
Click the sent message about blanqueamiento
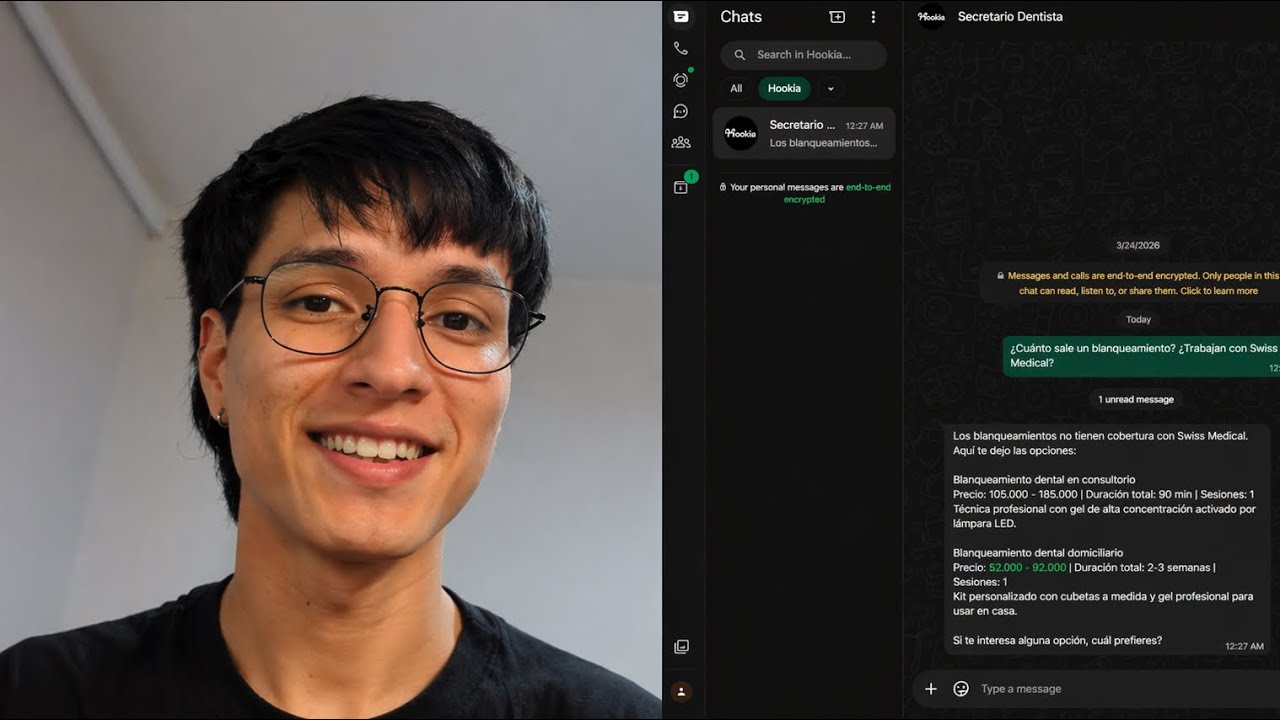[x=1142, y=356]
